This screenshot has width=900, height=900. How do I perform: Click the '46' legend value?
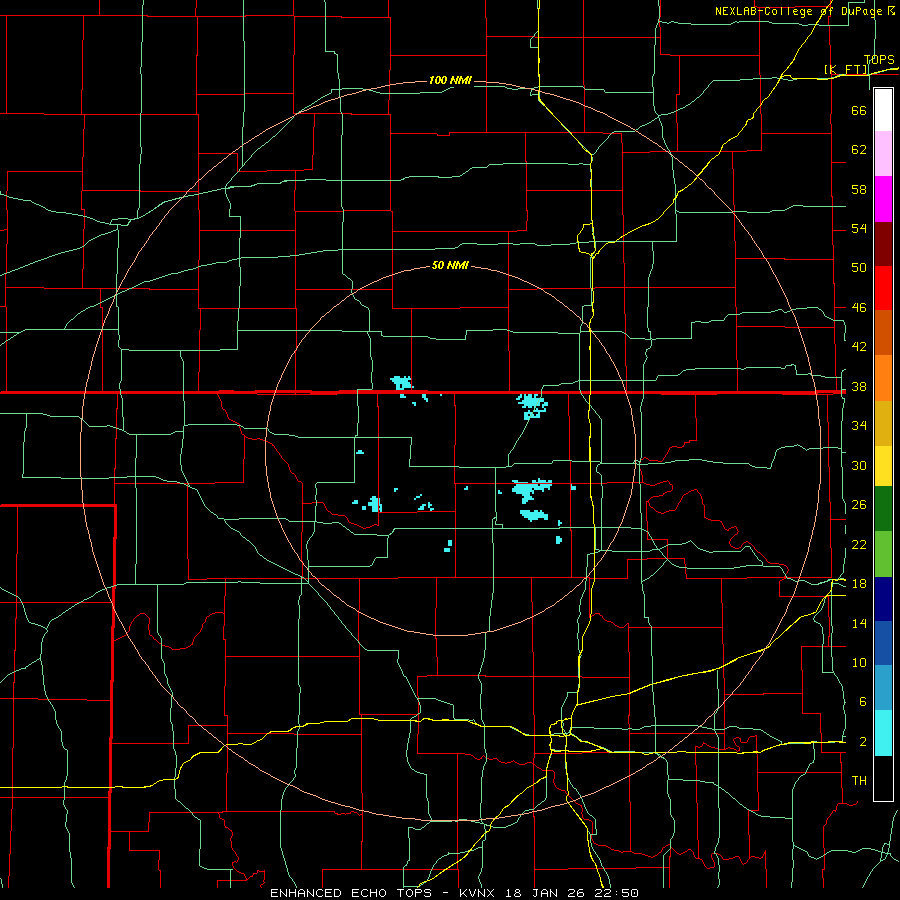tap(859, 308)
